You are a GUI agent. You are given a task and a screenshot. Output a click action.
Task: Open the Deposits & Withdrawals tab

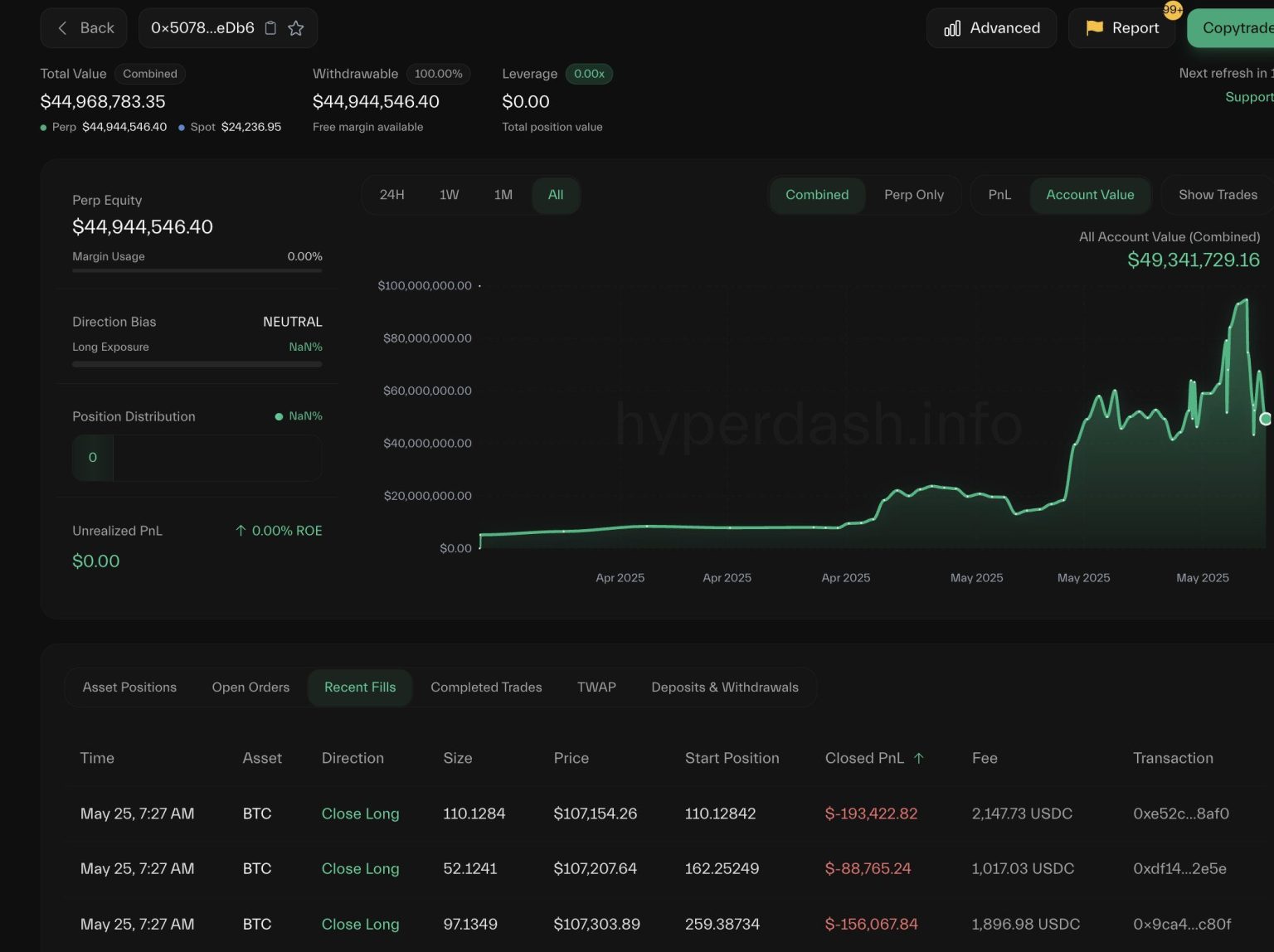(725, 687)
